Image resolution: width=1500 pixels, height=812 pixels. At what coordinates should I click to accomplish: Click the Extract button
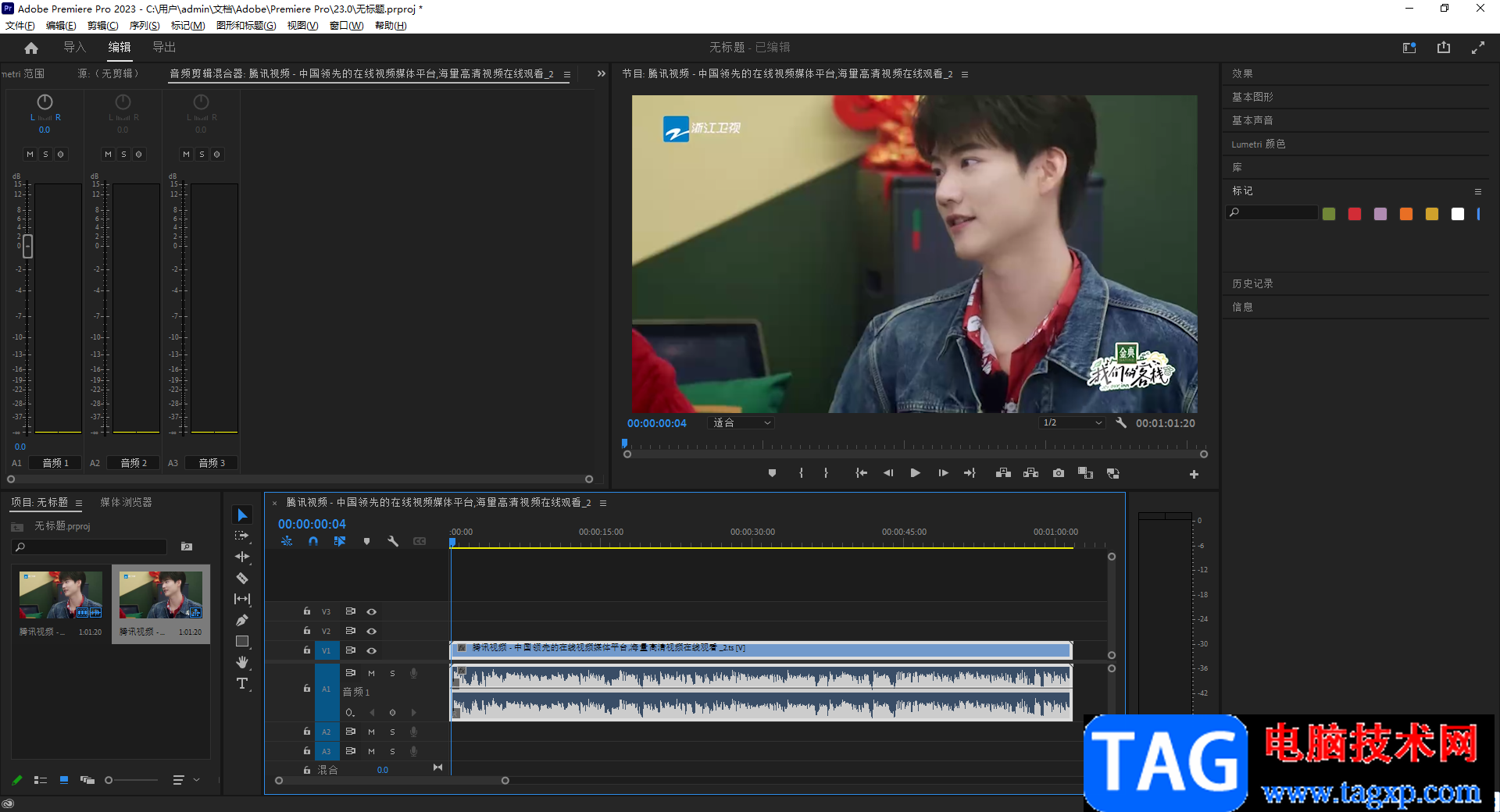coord(1031,473)
